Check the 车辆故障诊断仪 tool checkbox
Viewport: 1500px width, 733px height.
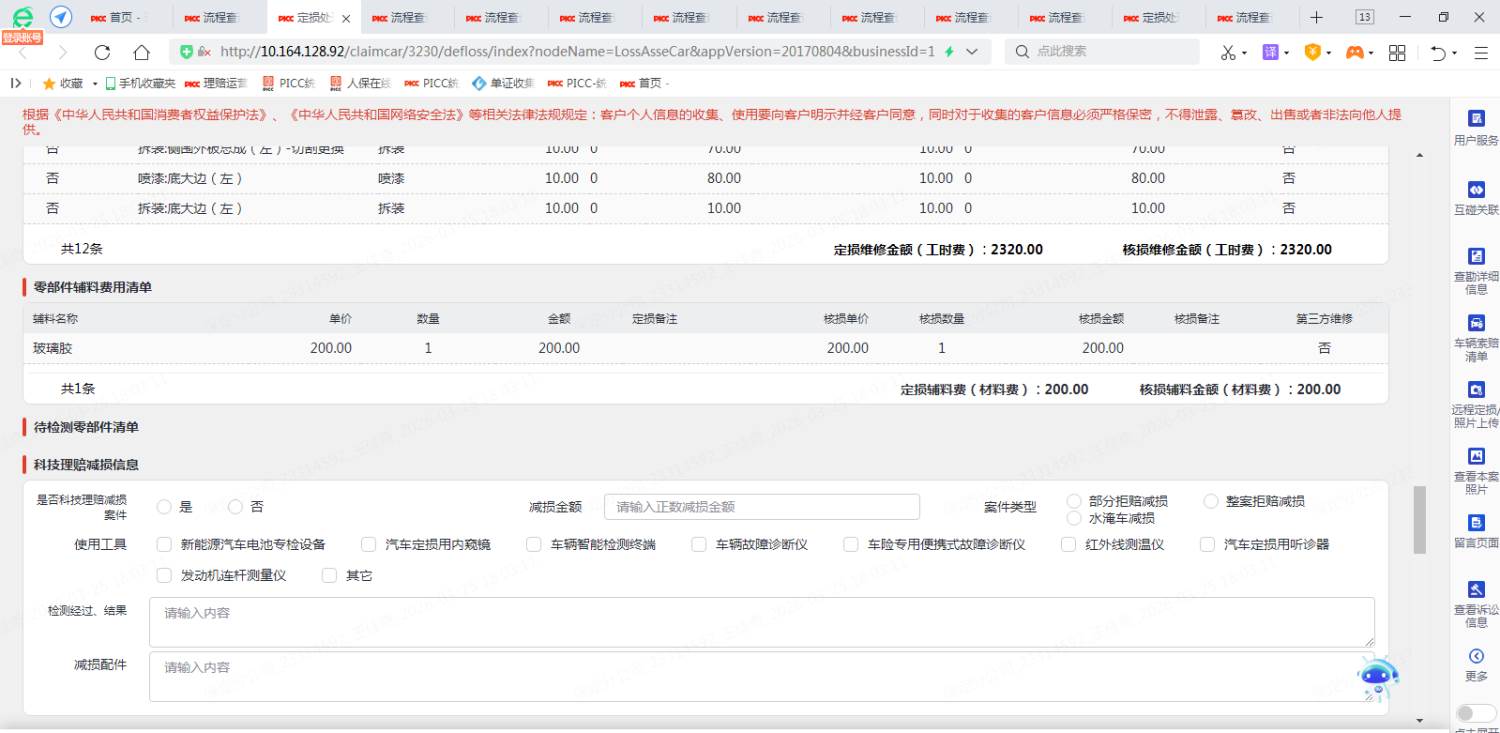click(699, 545)
